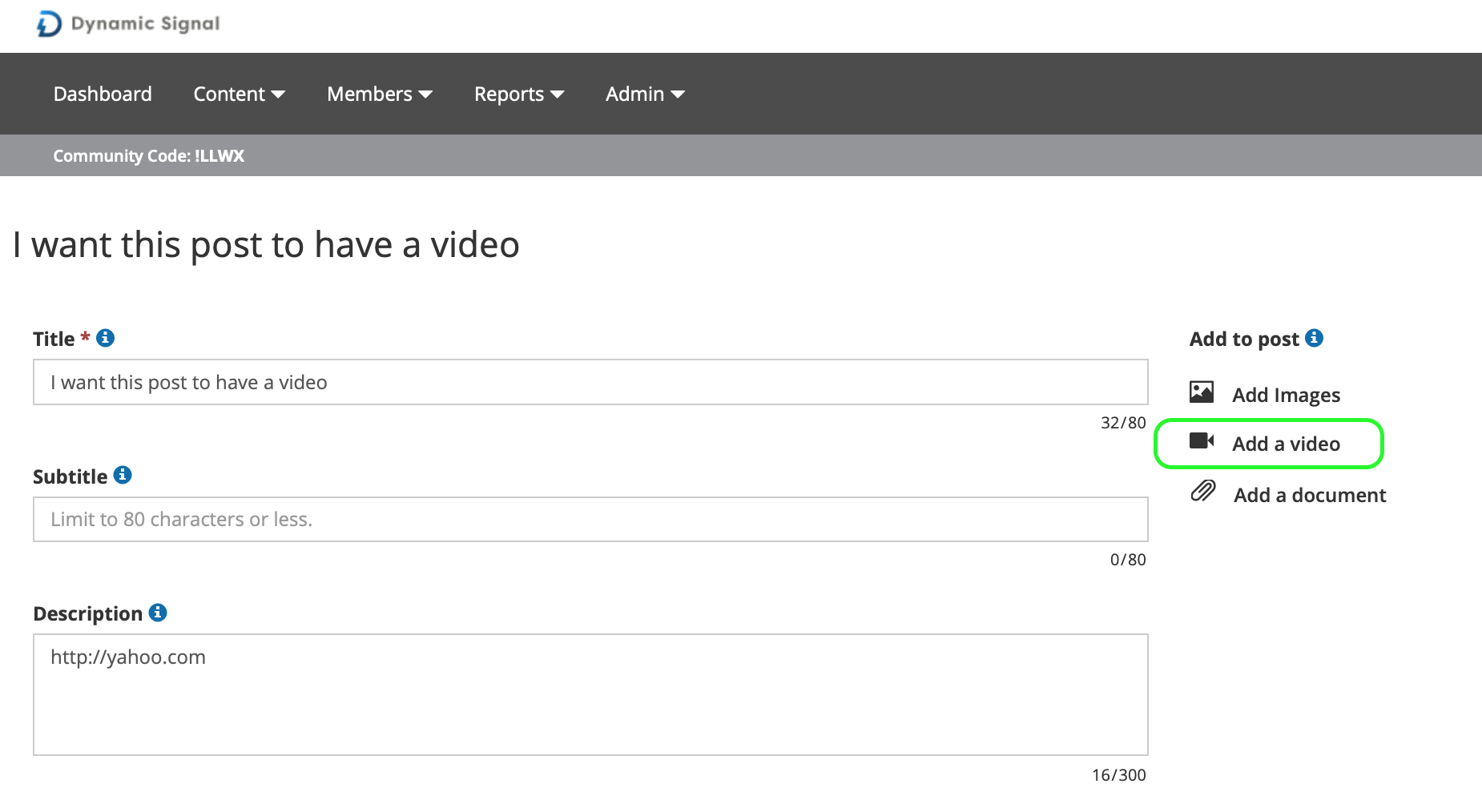Open the Reports dropdown menu
Image resolution: width=1482 pixels, height=812 pixels.
tap(519, 94)
